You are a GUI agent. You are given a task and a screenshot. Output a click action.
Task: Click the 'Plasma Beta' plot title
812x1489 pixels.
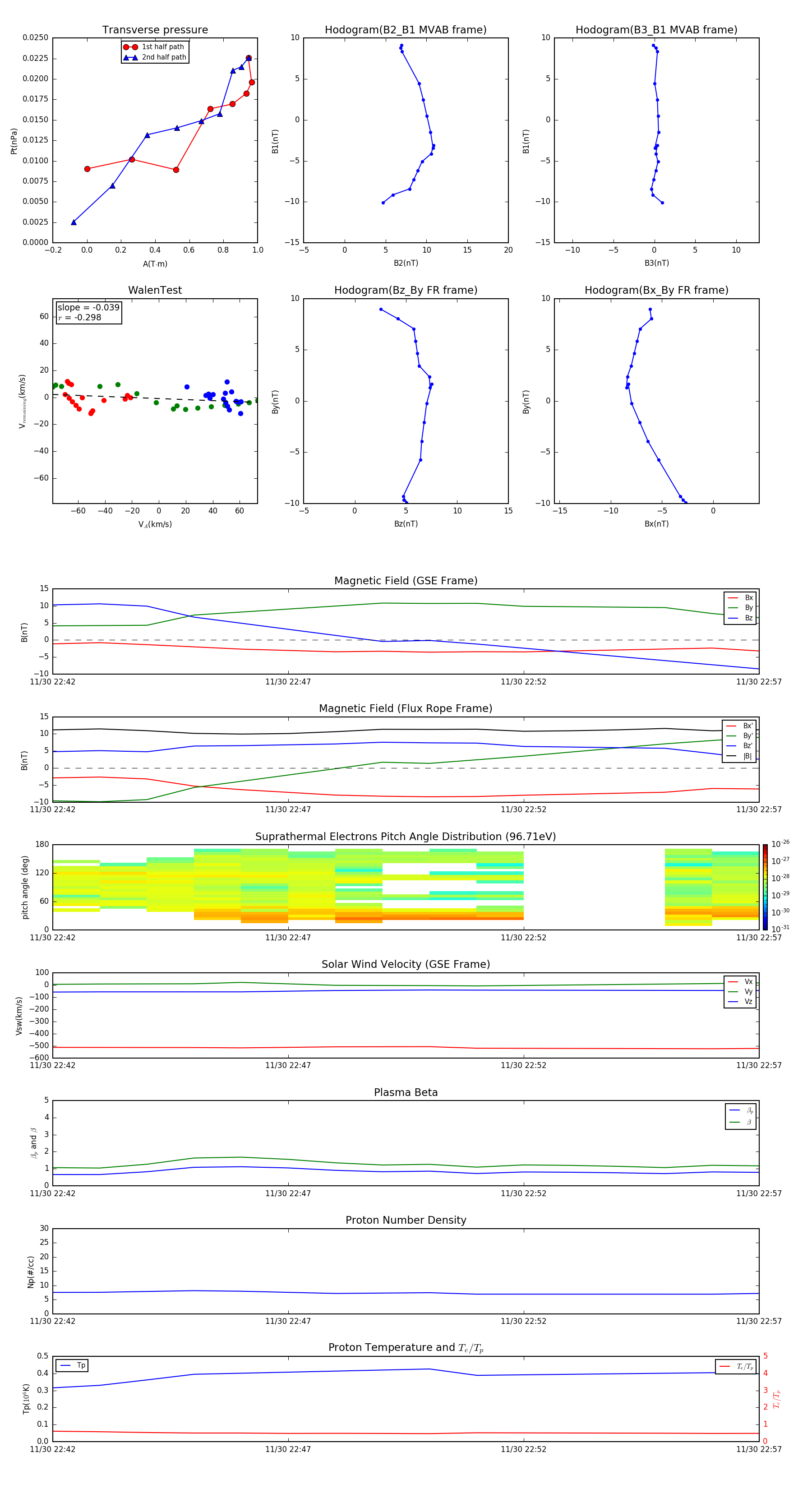click(x=406, y=1093)
